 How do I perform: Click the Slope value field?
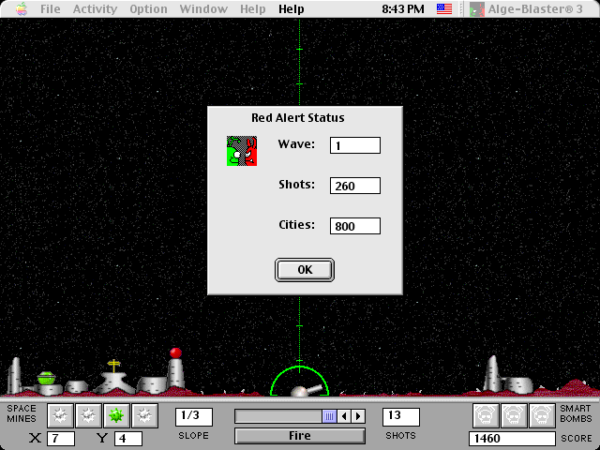[193, 416]
